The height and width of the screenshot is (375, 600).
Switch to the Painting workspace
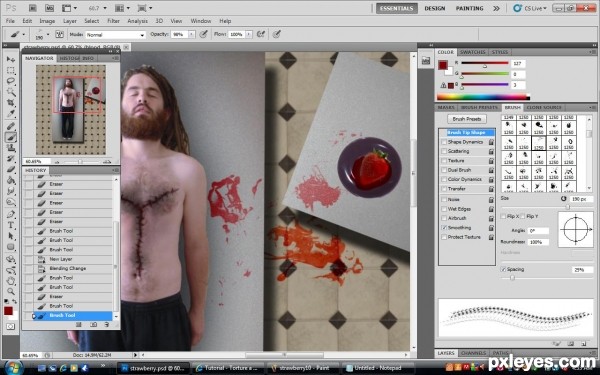470,8
